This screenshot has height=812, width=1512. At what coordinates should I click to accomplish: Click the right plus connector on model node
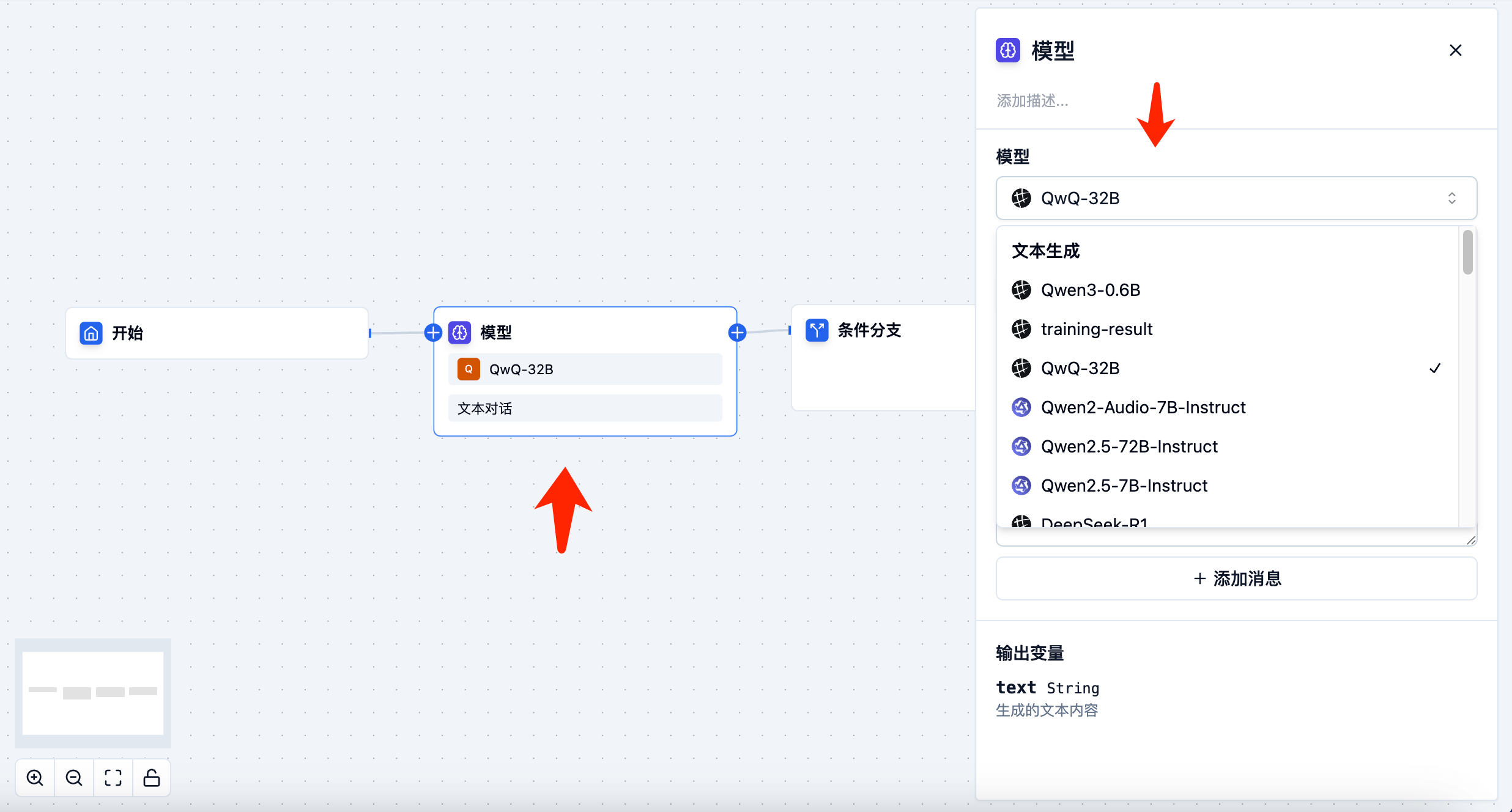pyautogui.click(x=737, y=333)
